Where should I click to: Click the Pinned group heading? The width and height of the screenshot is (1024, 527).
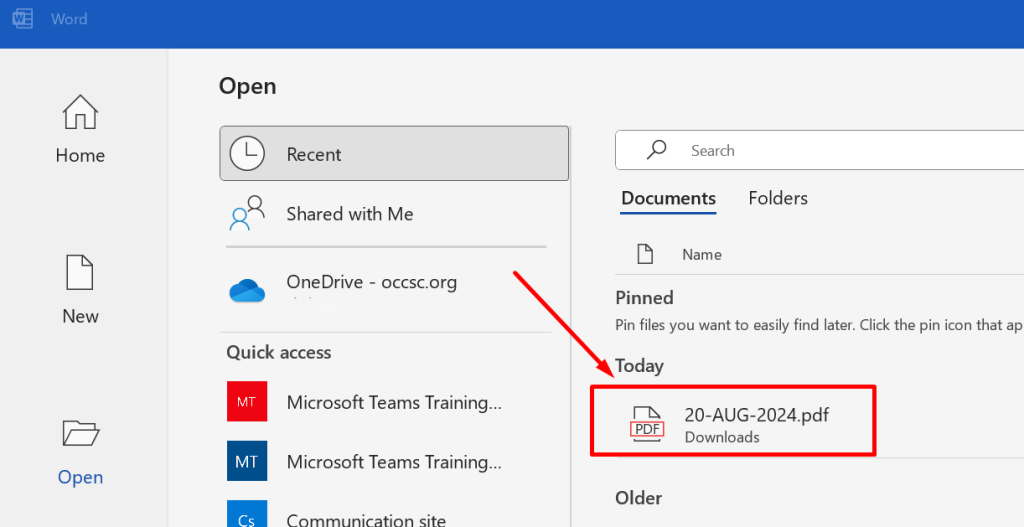click(644, 298)
